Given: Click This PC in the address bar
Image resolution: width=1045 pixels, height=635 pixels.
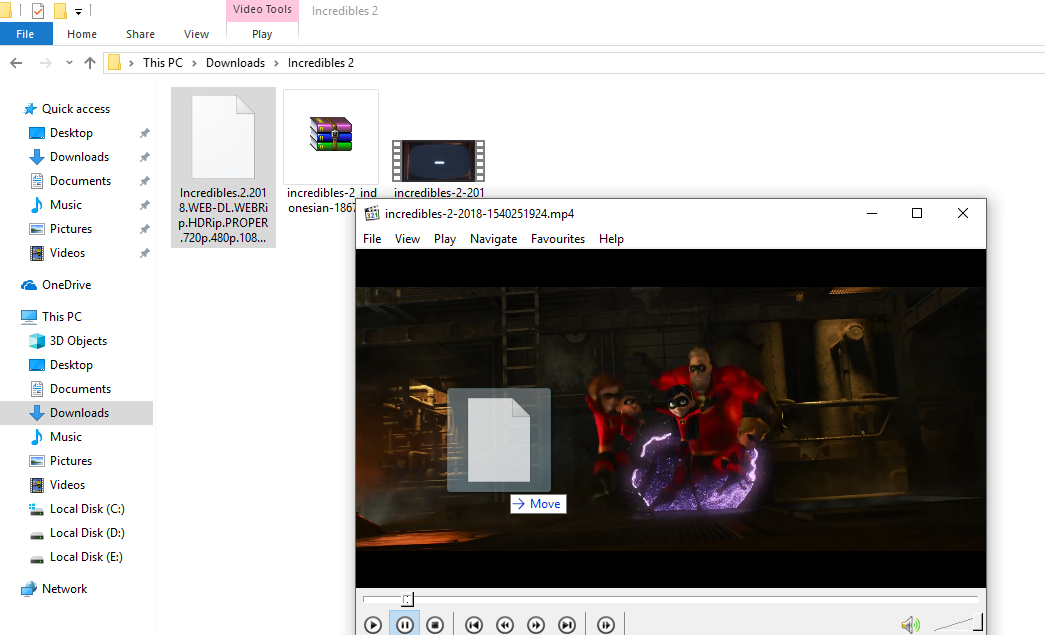Looking at the screenshot, I should 163,63.
